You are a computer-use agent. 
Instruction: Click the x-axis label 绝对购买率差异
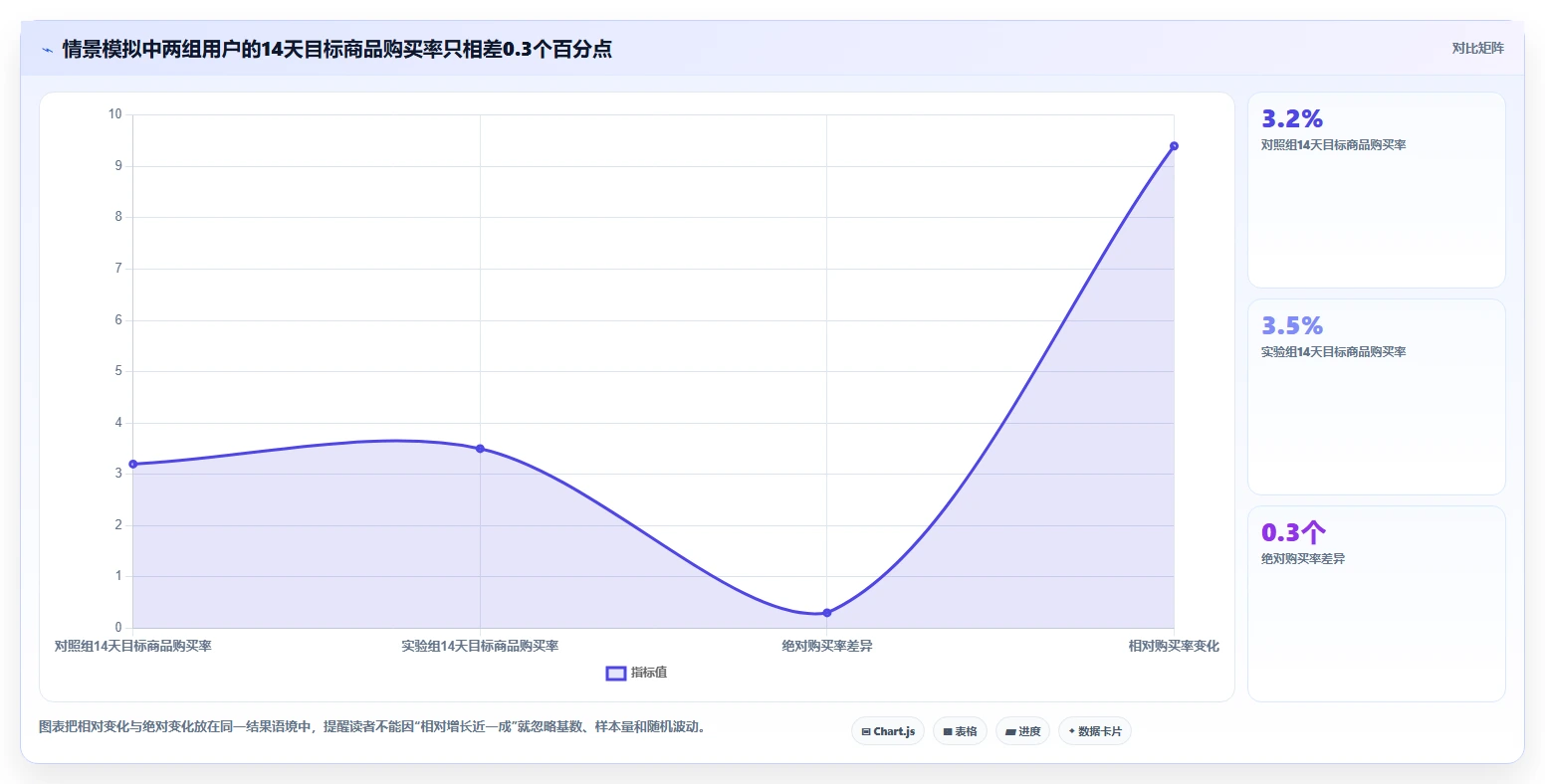tap(827, 647)
